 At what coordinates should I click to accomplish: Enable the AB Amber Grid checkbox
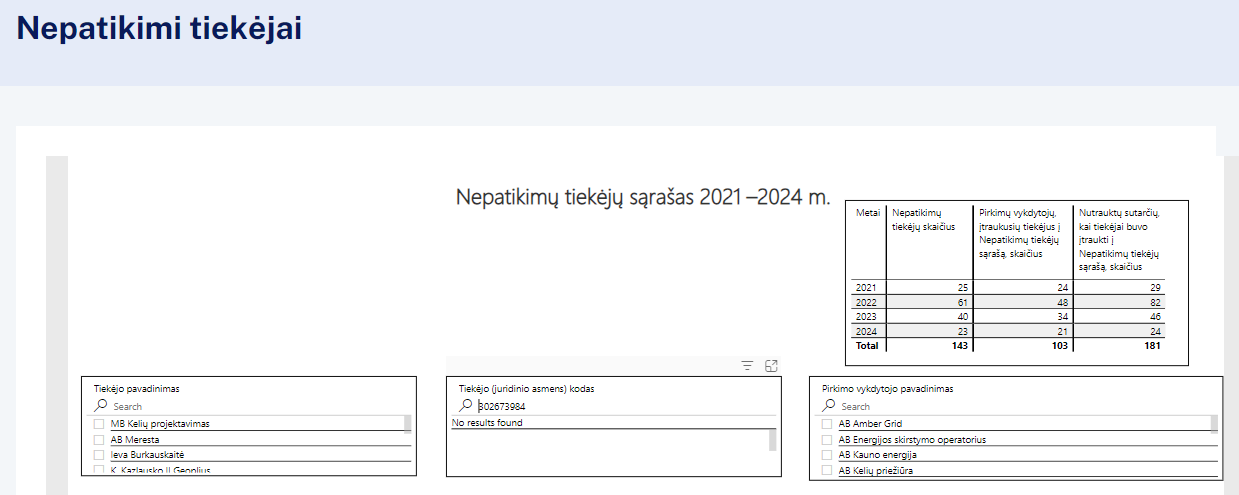coord(827,424)
